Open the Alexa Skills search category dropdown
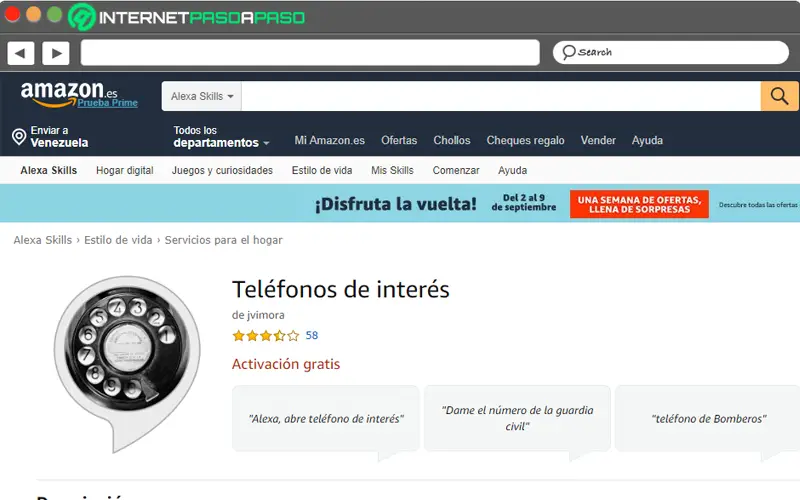This screenshot has width=800, height=500. point(202,96)
